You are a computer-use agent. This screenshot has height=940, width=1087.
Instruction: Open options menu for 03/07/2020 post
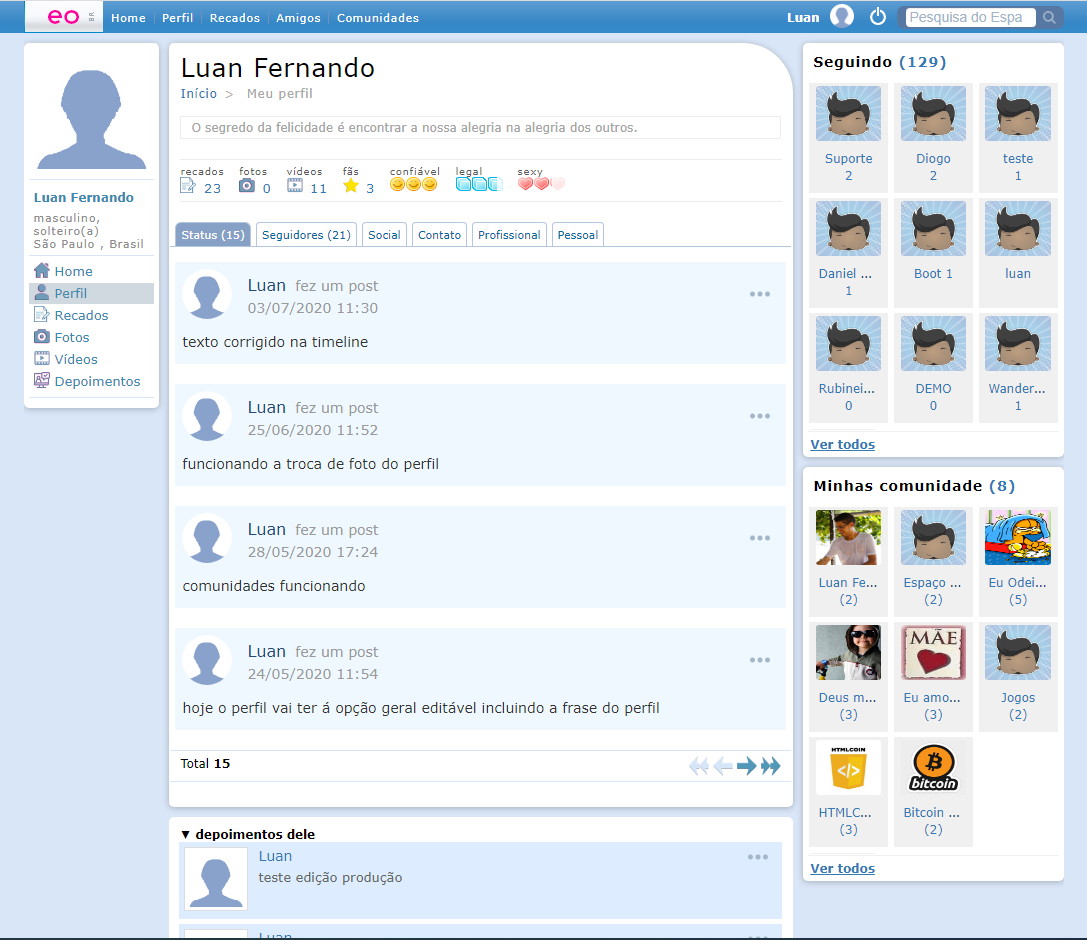pyautogui.click(x=760, y=294)
